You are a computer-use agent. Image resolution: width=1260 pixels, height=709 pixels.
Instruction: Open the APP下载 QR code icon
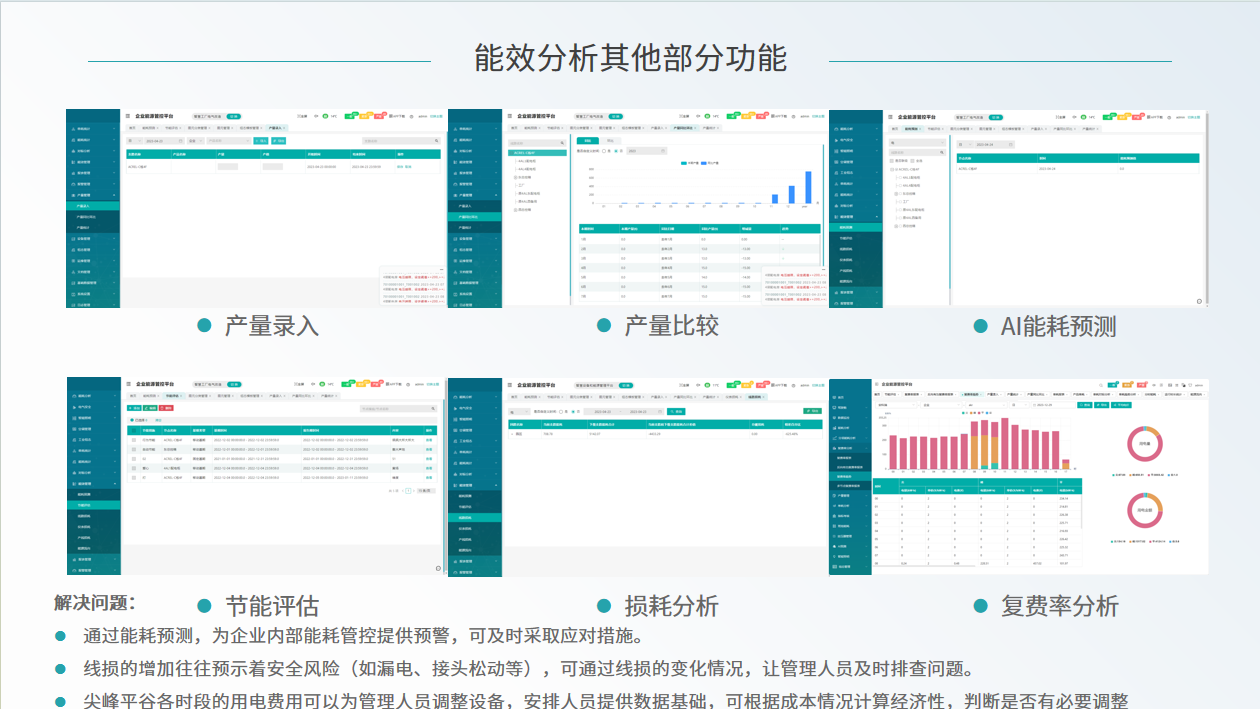[x=392, y=115]
